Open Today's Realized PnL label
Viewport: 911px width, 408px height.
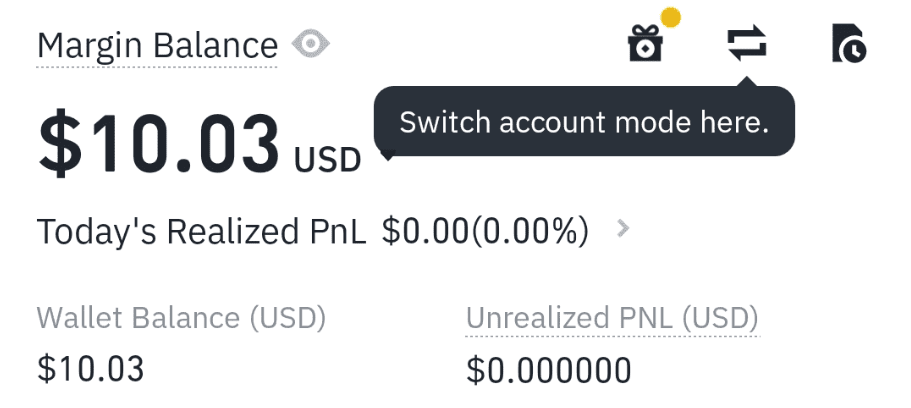[x=204, y=231]
